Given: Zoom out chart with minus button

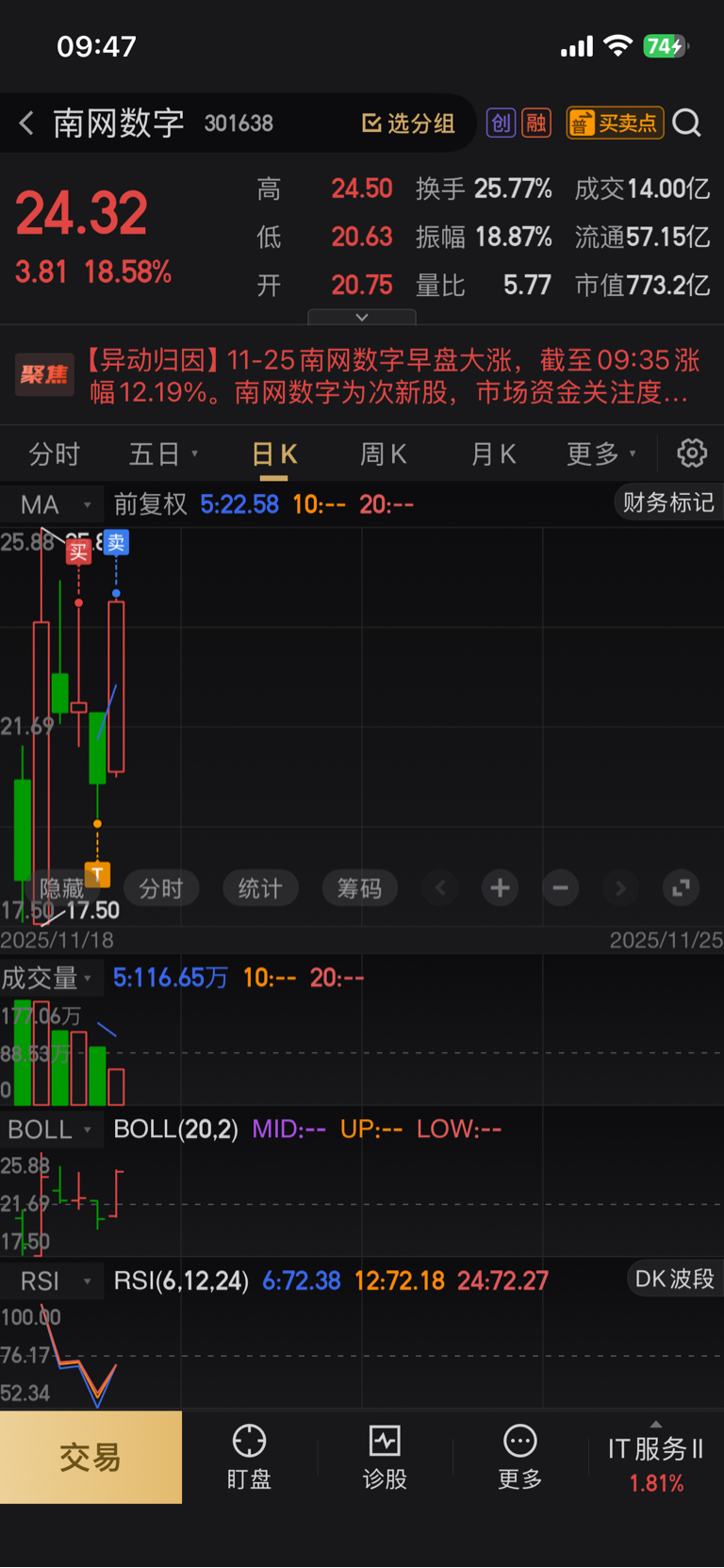Looking at the screenshot, I should (560, 888).
